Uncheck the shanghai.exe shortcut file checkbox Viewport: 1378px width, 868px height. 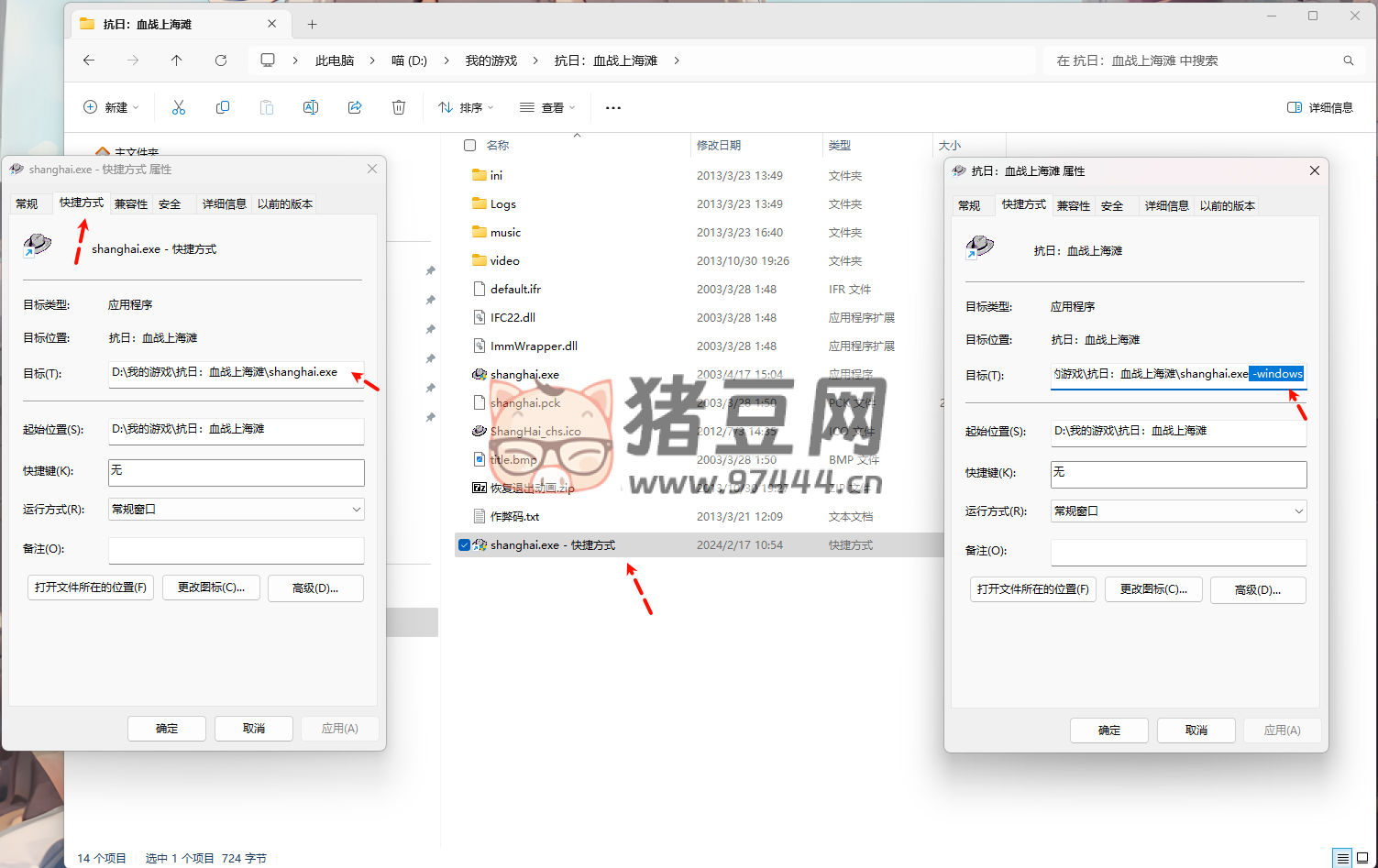[x=465, y=545]
